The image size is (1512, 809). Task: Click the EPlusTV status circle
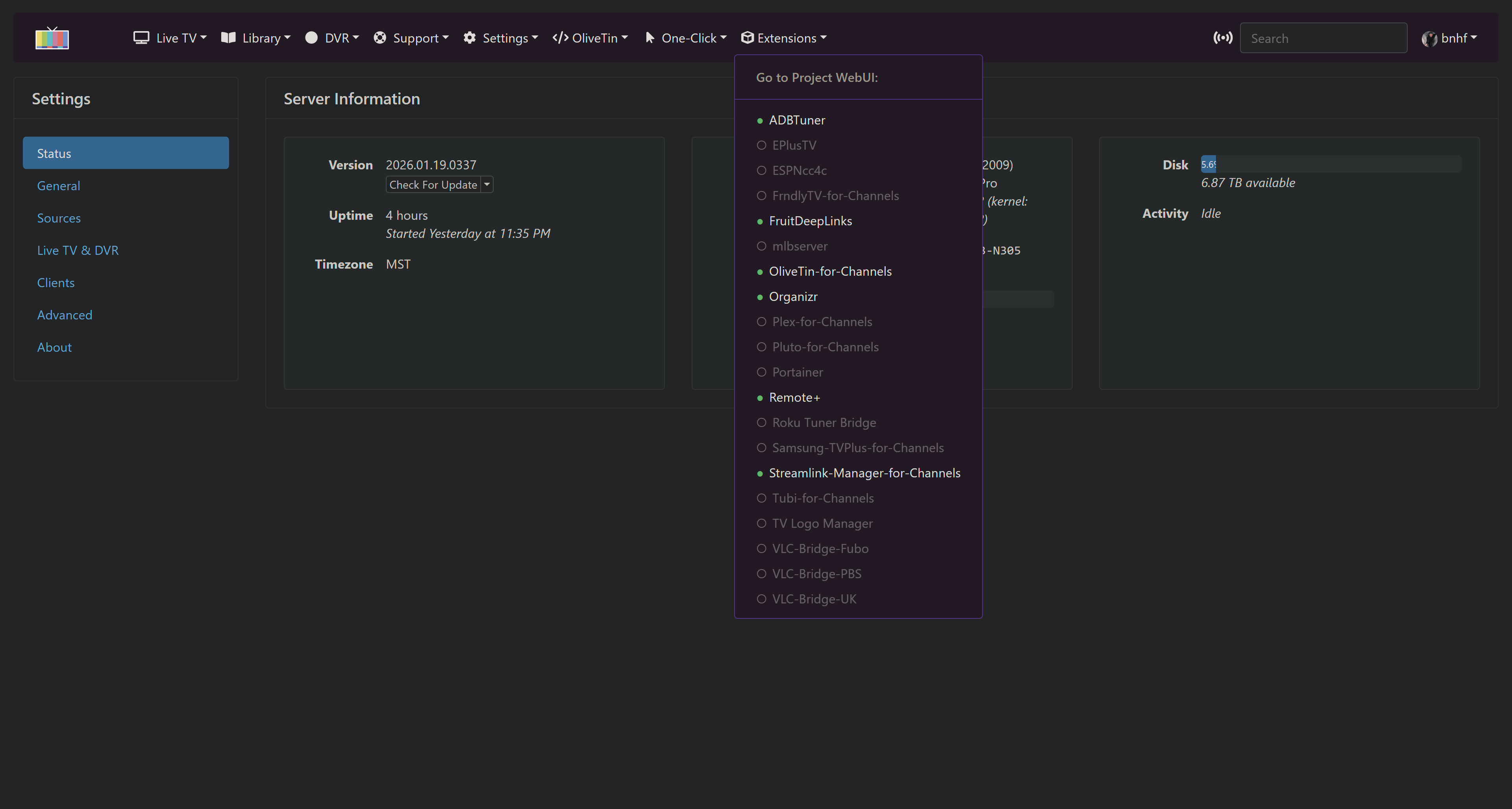(x=761, y=145)
